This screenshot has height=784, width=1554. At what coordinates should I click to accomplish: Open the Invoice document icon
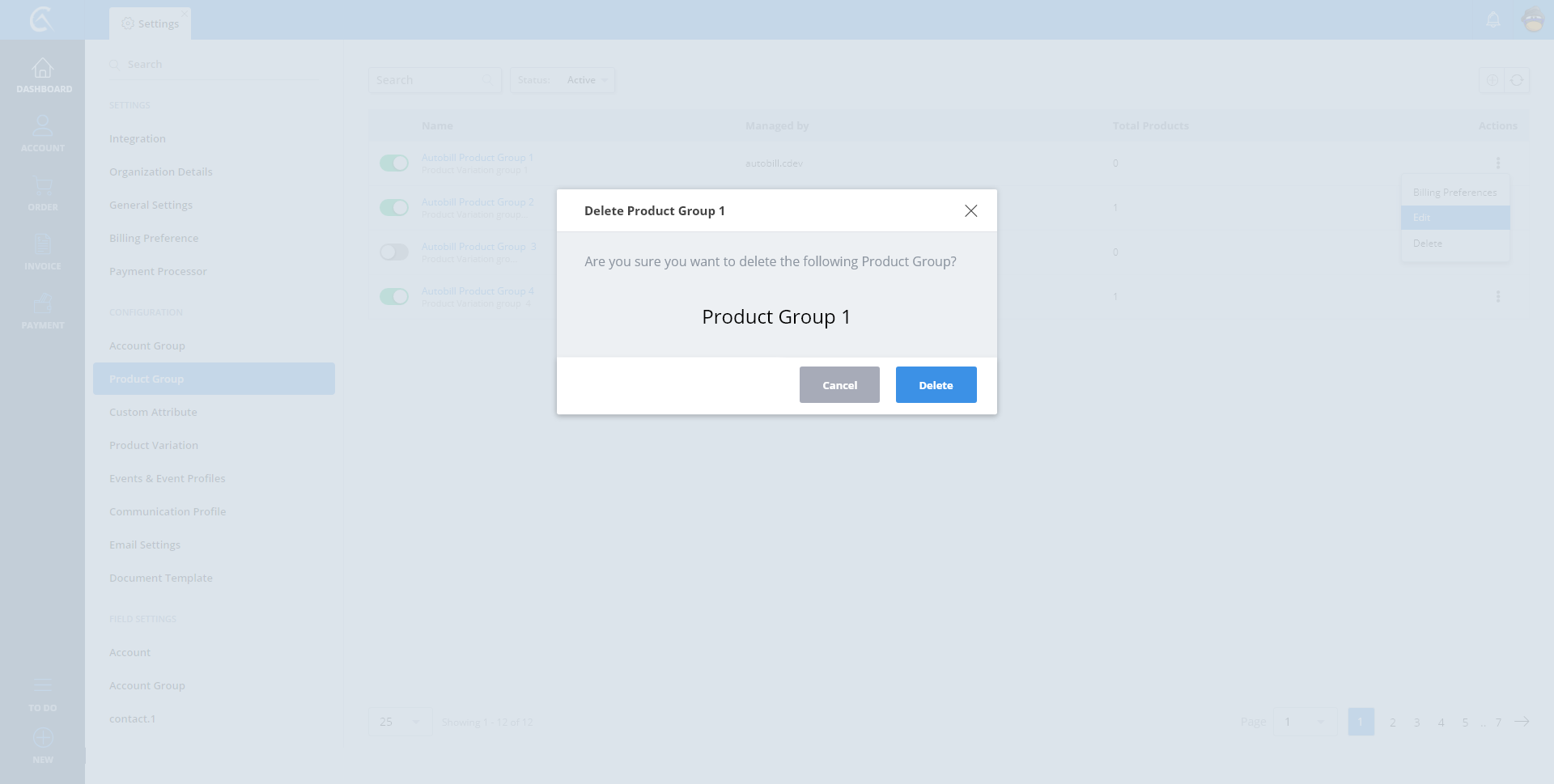coord(43,244)
